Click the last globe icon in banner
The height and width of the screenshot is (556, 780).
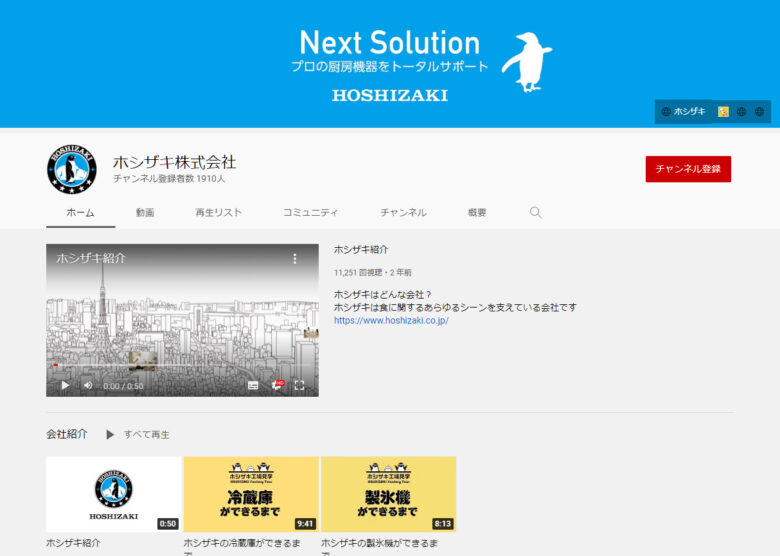[x=759, y=111]
